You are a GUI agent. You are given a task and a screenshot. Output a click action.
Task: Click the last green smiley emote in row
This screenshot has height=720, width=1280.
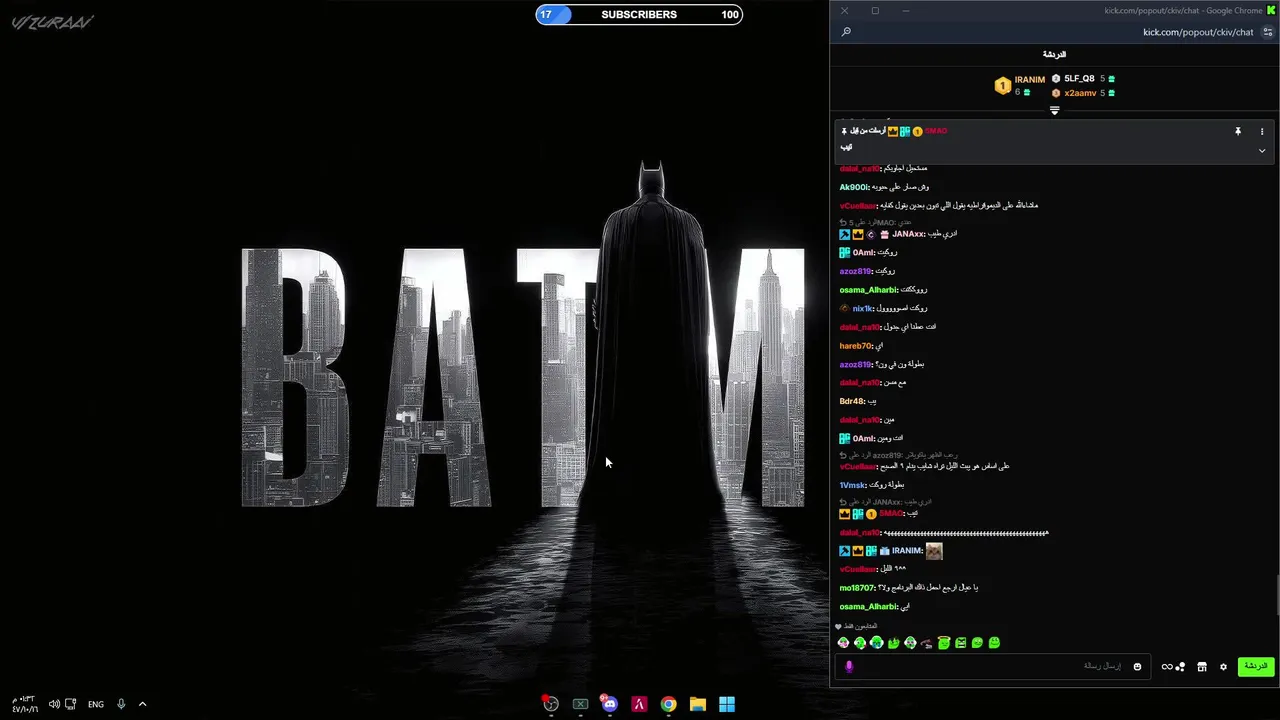(994, 643)
